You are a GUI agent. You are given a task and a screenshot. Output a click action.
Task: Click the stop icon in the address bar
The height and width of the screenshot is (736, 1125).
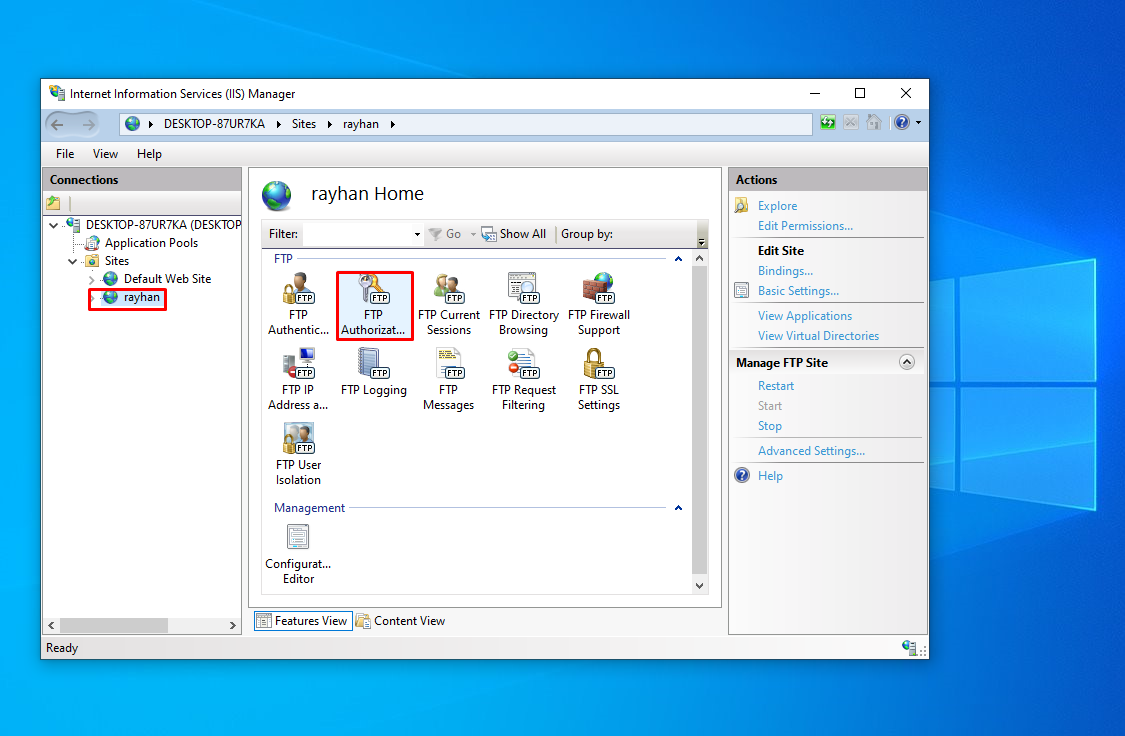coord(851,123)
